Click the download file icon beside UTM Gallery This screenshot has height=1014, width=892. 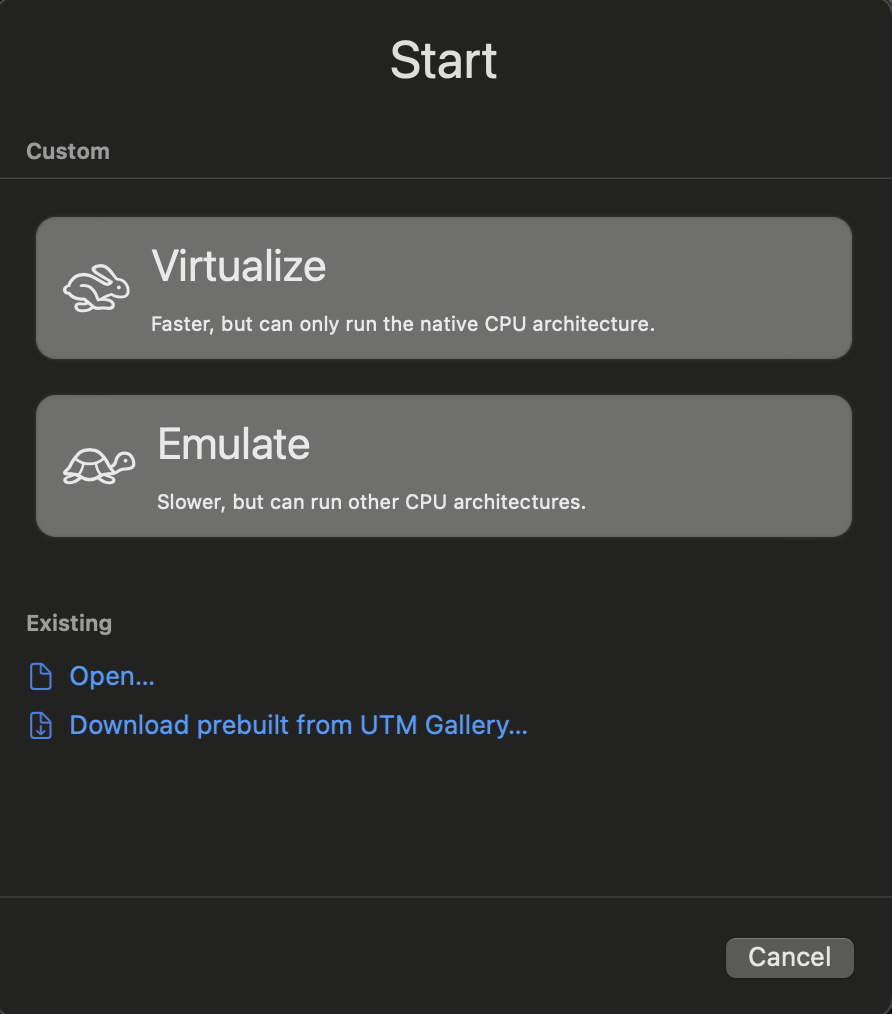click(x=40, y=725)
